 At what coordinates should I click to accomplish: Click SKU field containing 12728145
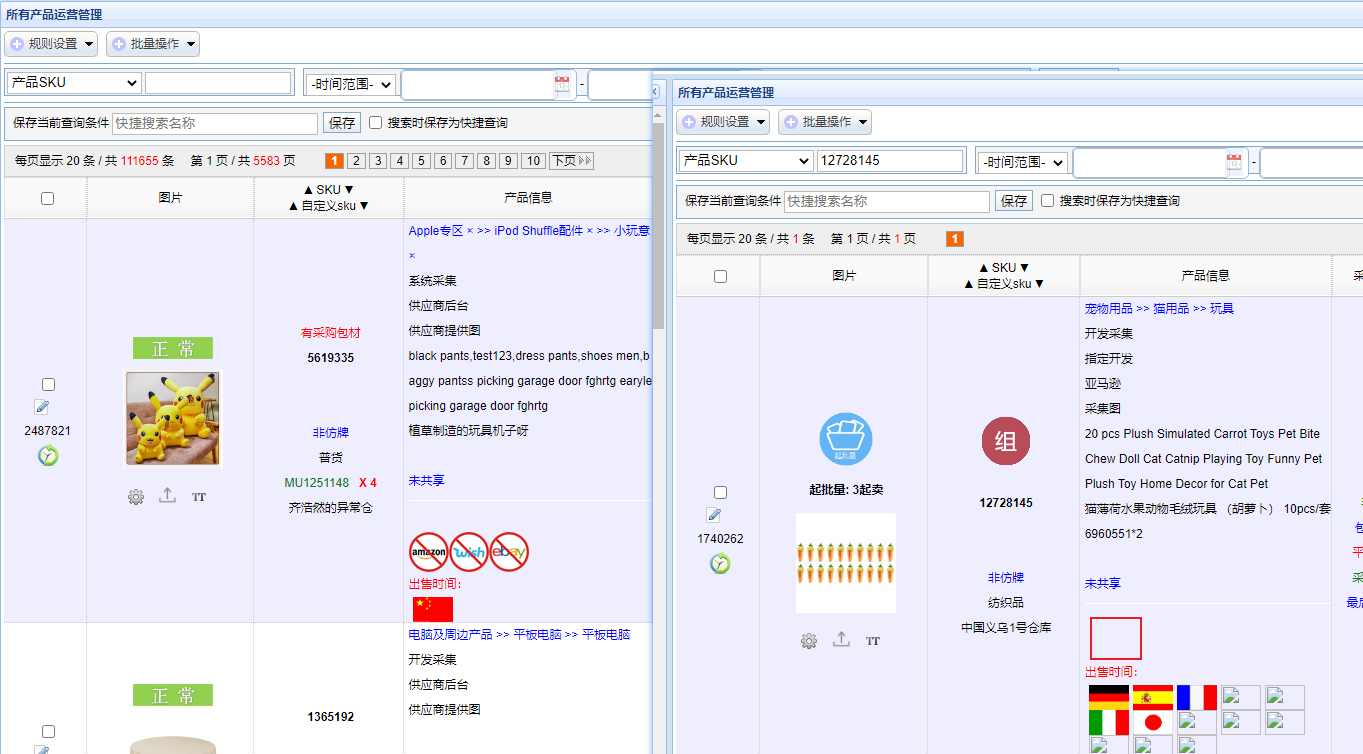(890, 161)
